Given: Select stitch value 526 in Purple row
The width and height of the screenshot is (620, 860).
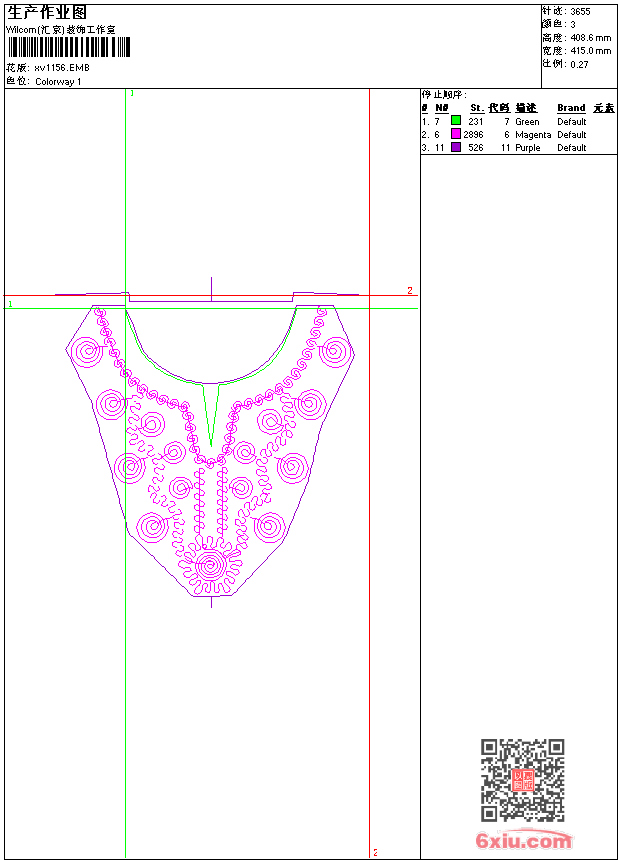Looking at the screenshot, I should pyautogui.click(x=476, y=148).
